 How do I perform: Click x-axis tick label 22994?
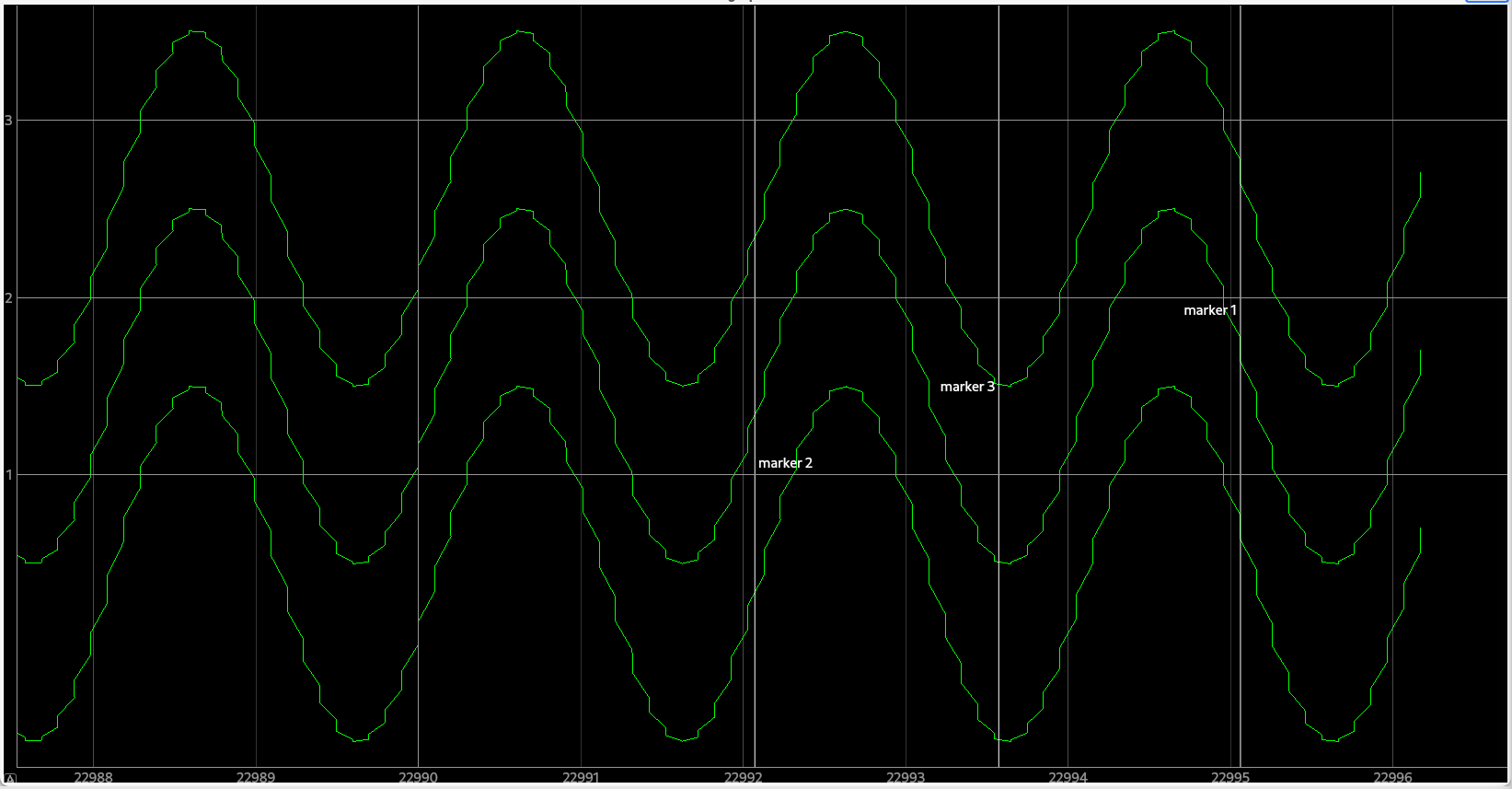1068,777
